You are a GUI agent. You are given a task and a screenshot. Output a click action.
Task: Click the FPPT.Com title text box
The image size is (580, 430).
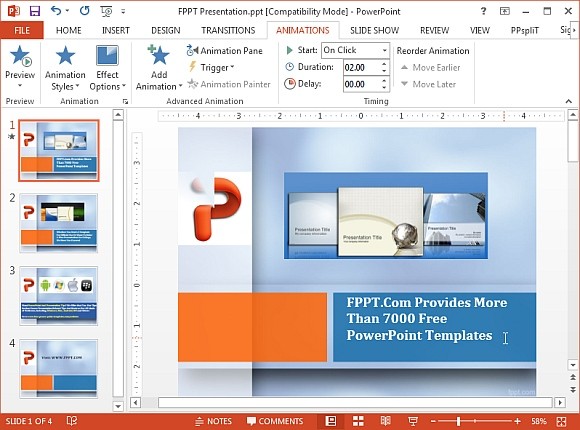(434, 327)
